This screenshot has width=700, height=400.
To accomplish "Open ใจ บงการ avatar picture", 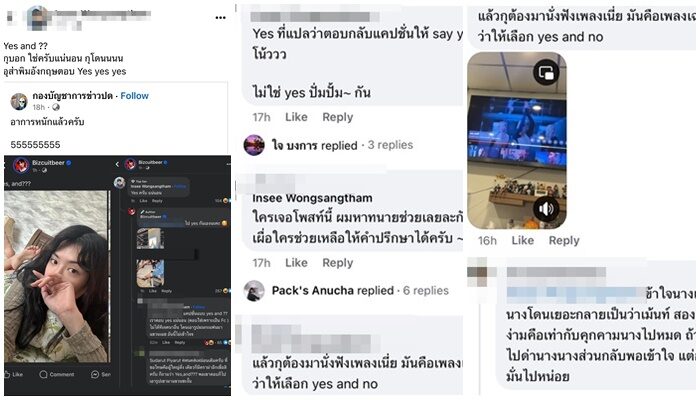I will click(254, 145).
